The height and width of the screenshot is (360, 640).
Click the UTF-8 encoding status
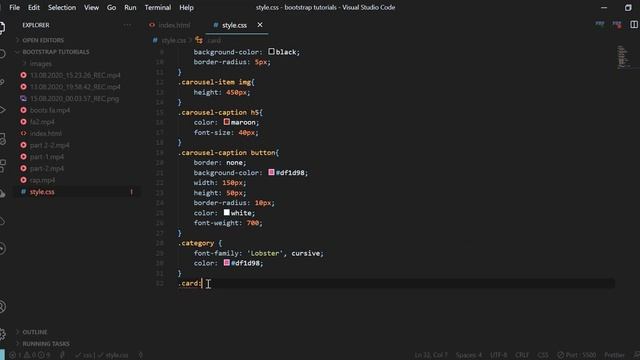click(x=498, y=355)
